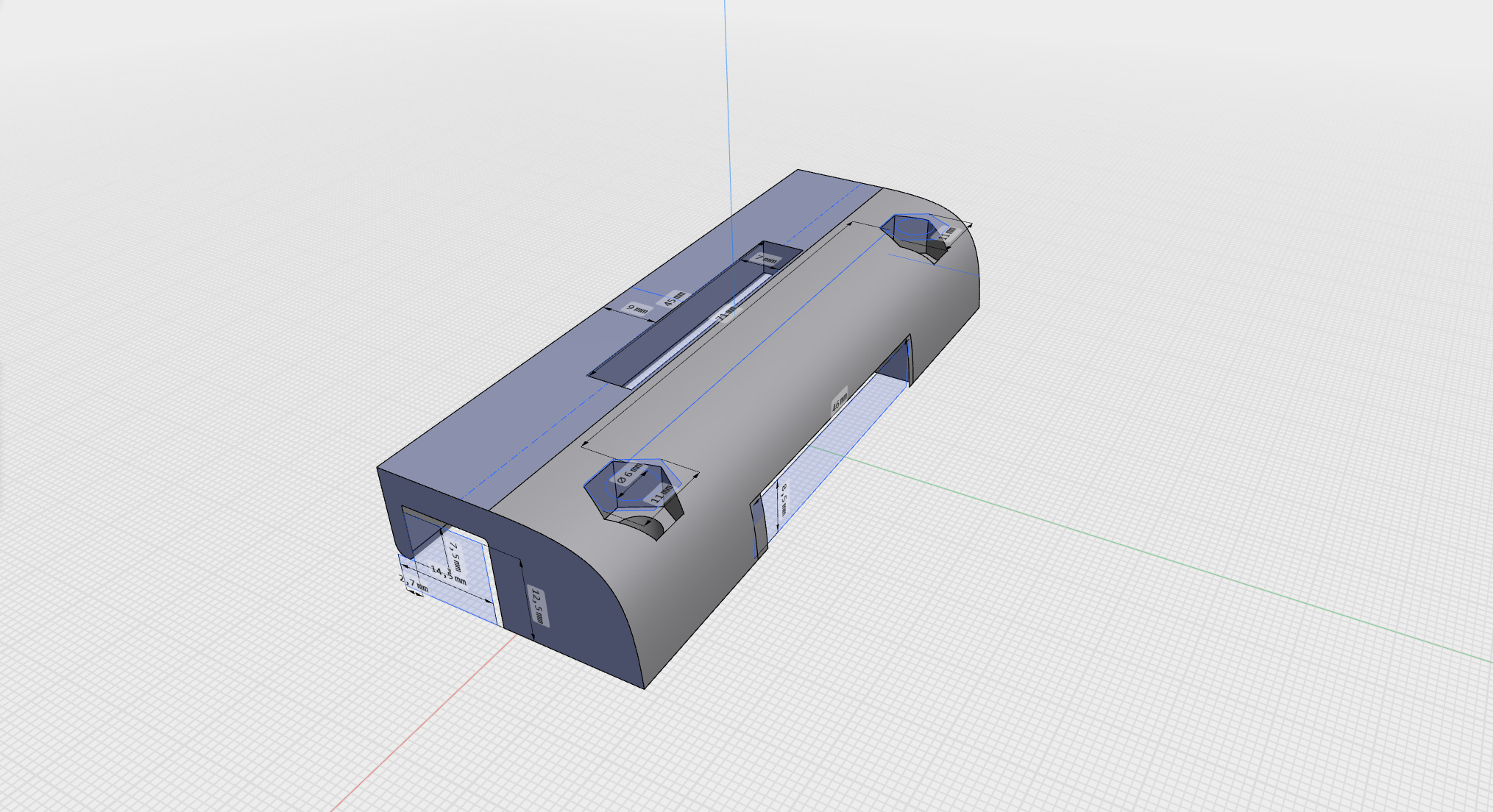Click the Ø 6 mm diameter label
Image resolution: width=1493 pixels, height=812 pixels.
coord(629,474)
